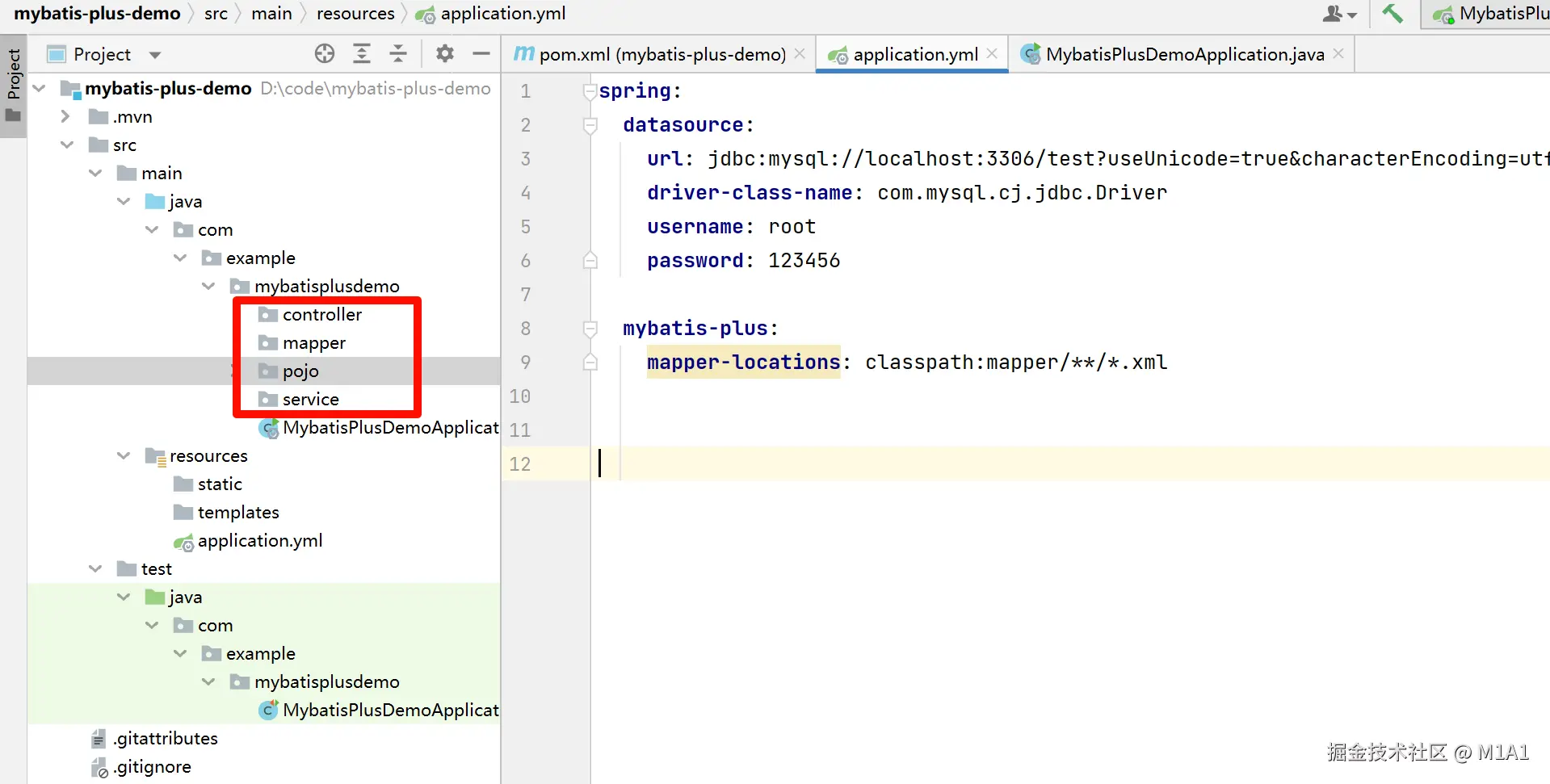Open Project panel settings gear

point(445,54)
